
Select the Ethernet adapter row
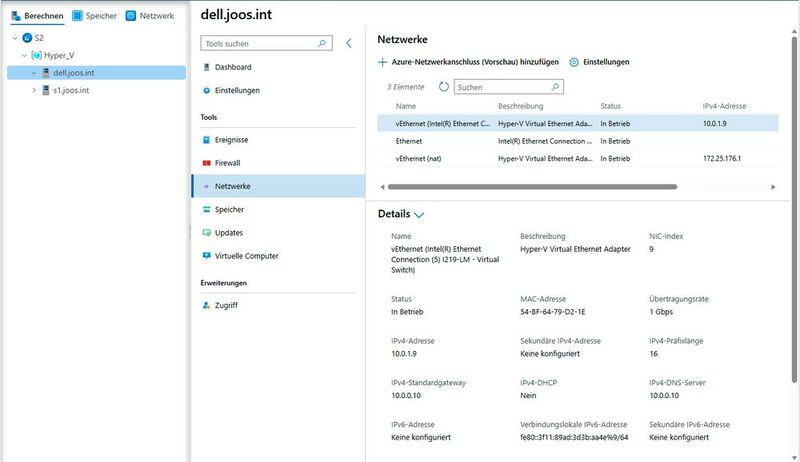point(578,141)
